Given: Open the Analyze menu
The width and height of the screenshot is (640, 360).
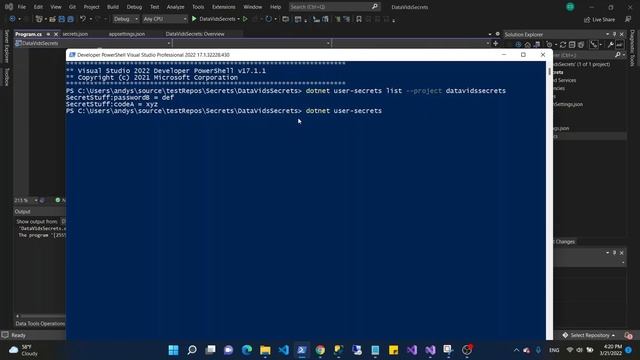Looking at the screenshot, I should pyautogui.click(x=175, y=7).
